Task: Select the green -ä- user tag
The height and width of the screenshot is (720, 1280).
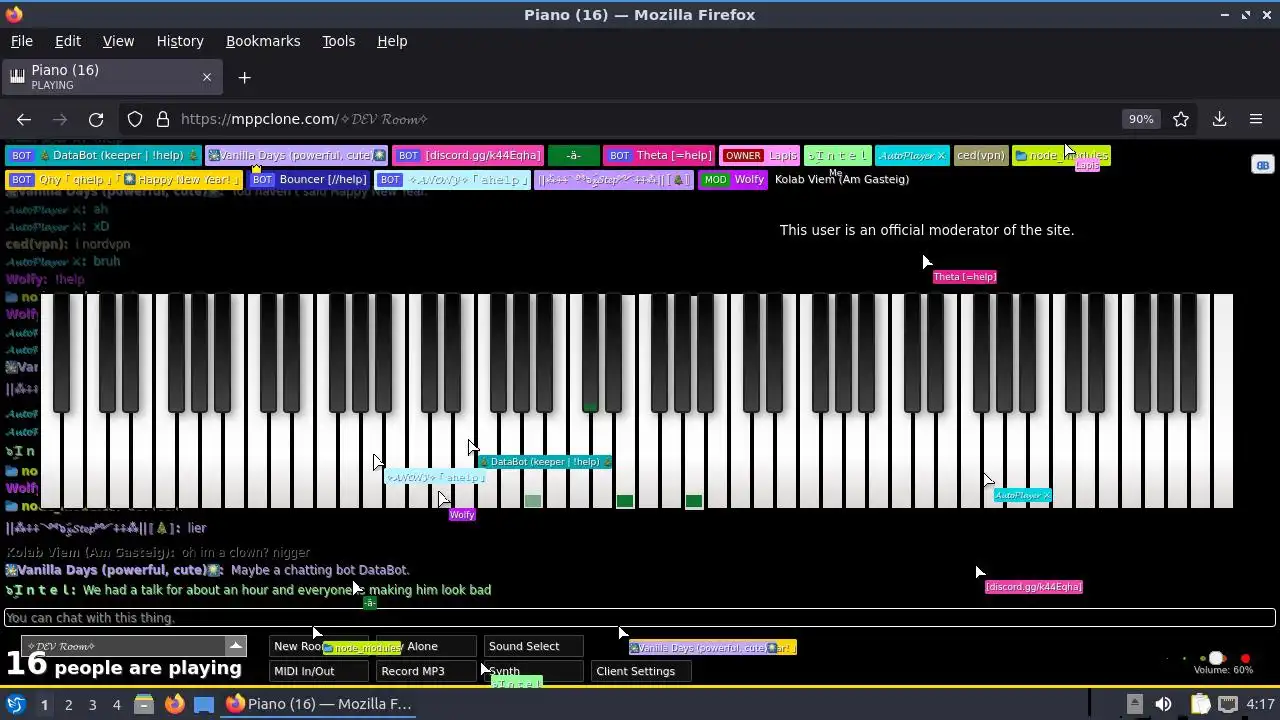Action: click(573, 155)
